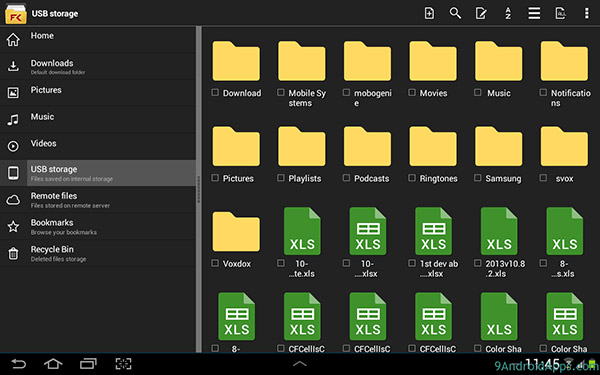Open Pictures category in the sidebar
The height and width of the screenshot is (375, 600).
tap(98, 93)
